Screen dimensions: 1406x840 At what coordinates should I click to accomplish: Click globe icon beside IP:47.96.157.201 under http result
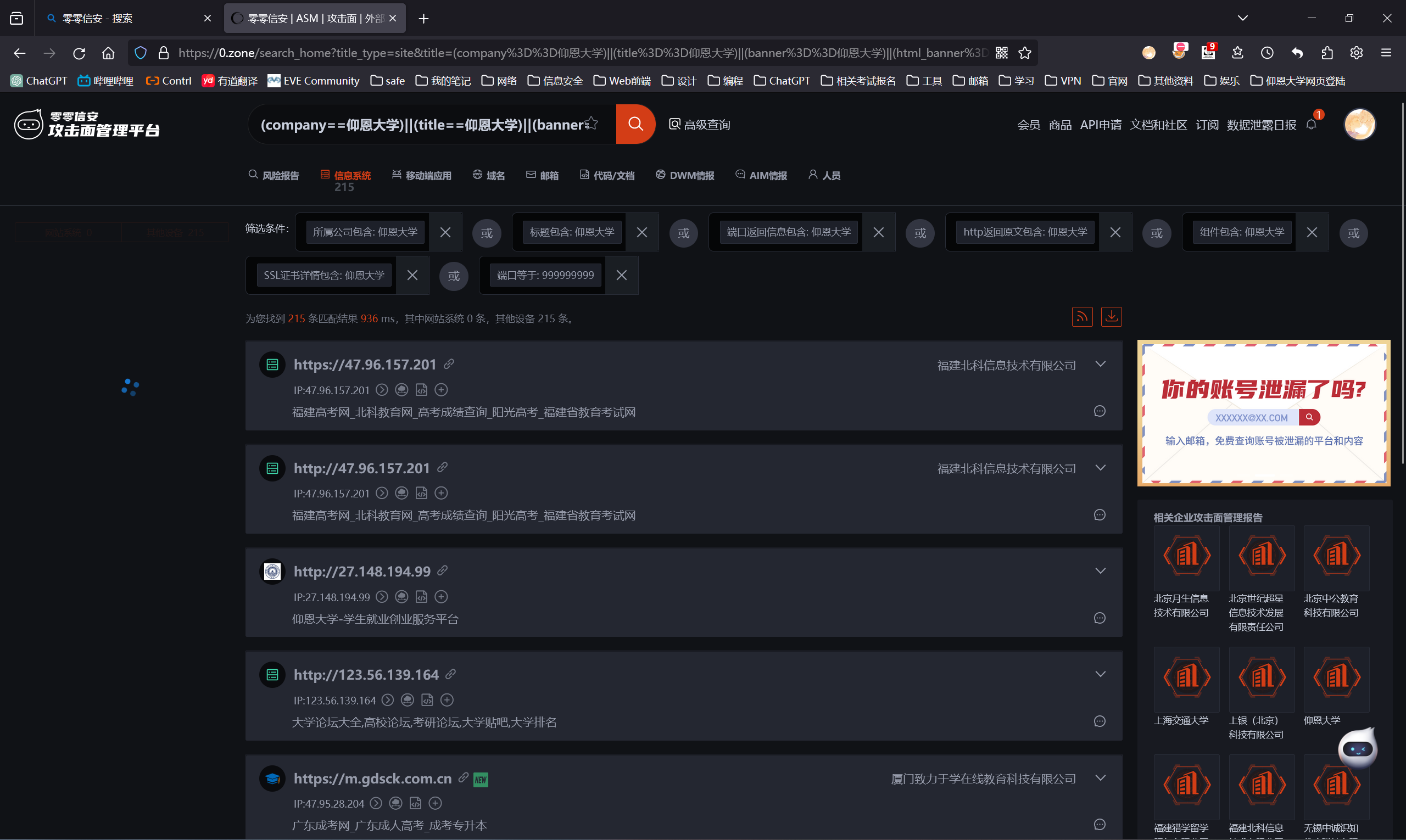[401, 493]
